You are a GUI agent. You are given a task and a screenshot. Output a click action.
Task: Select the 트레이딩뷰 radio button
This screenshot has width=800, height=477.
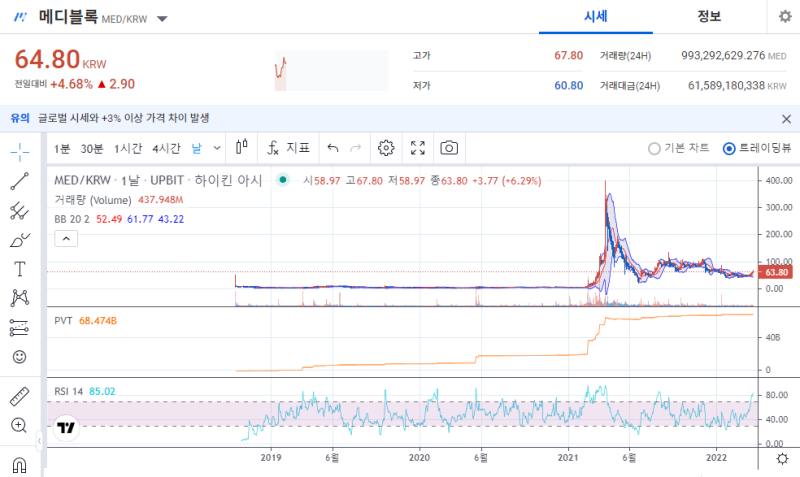tap(729, 148)
